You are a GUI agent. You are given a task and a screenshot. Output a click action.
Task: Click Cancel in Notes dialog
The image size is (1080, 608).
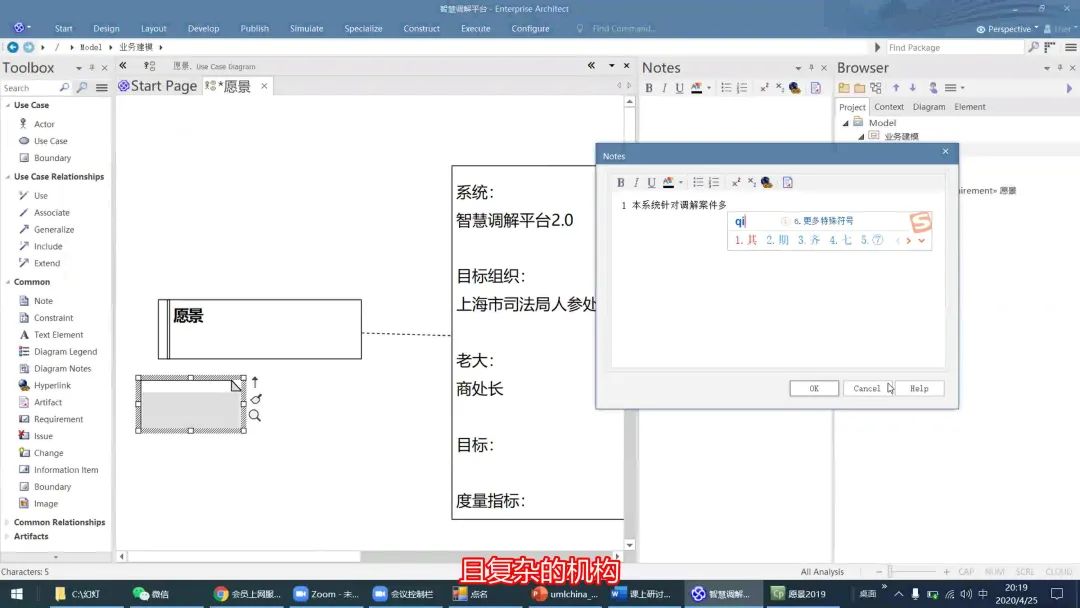pyautogui.click(x=866, y=388)
